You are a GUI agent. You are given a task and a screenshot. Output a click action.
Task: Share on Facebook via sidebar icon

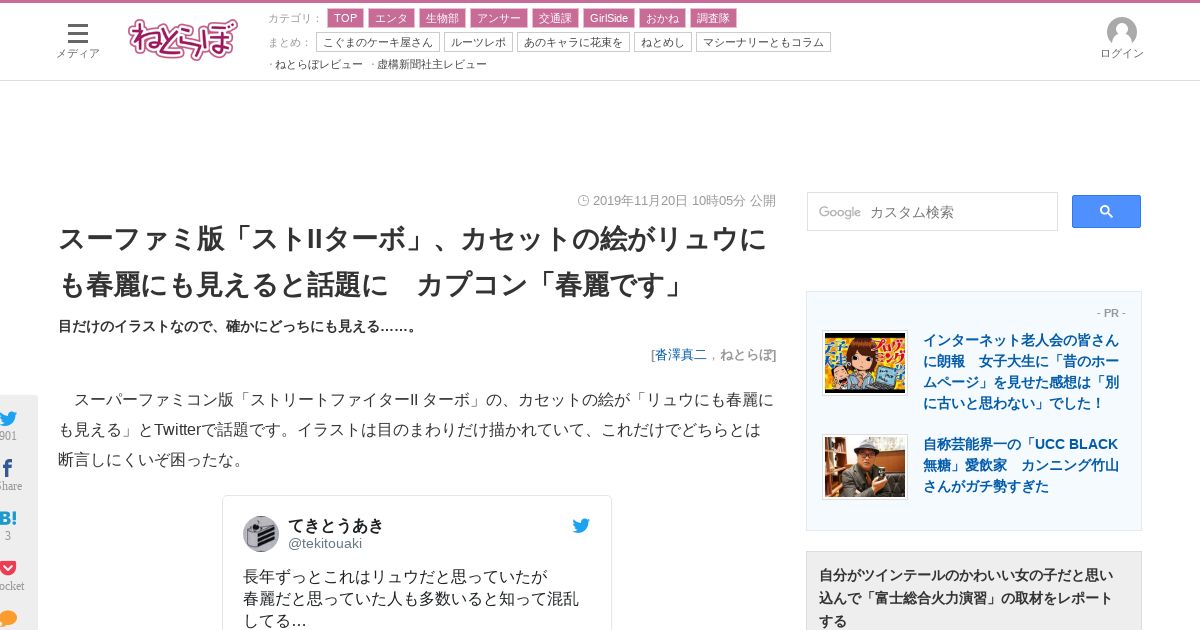pyautogui.click(x=8, y=468)
